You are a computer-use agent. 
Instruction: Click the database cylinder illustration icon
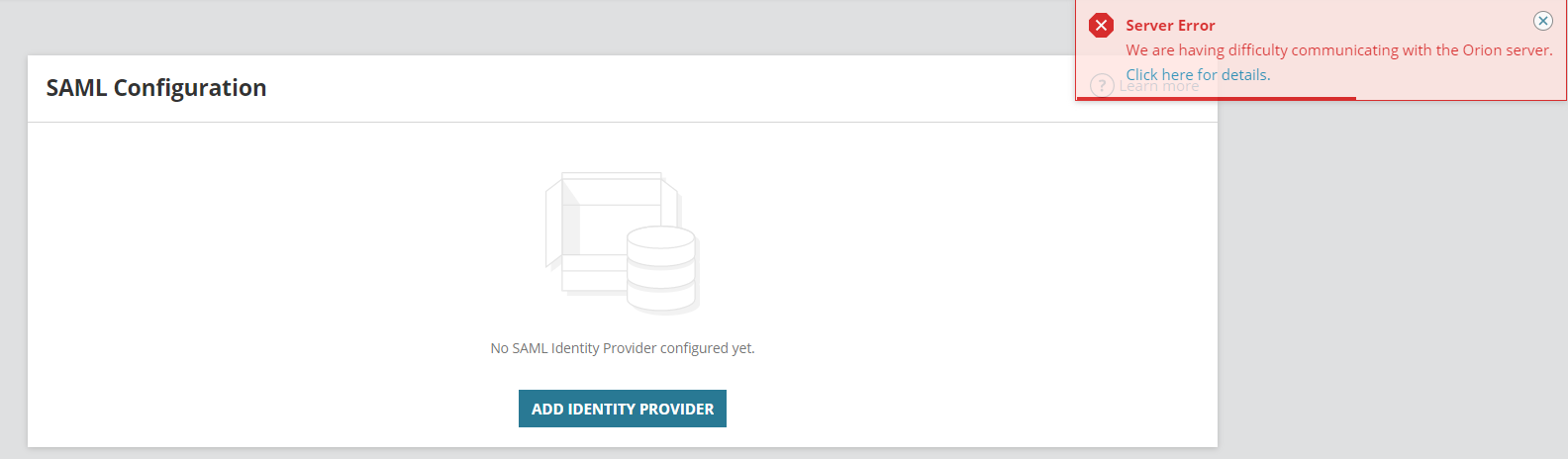(x=662, y=265)
